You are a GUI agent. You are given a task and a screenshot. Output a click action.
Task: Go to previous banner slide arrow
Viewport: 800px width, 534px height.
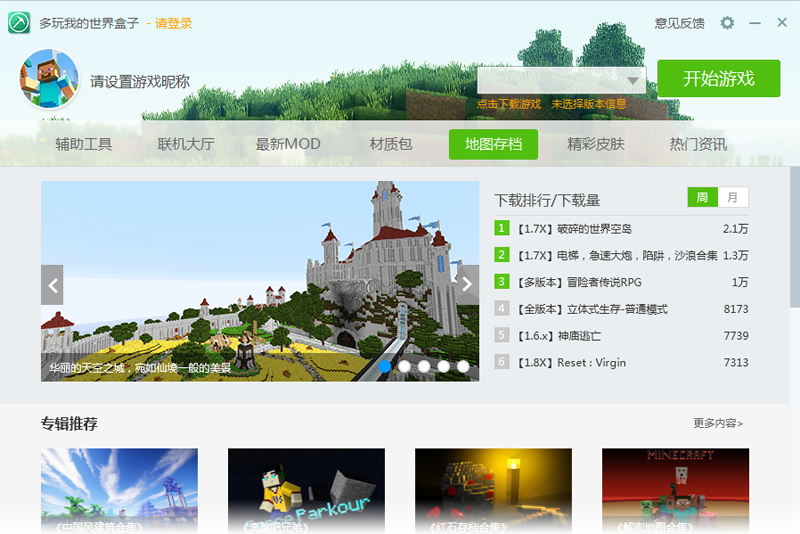pyautogui.click(x=52, y=285)
